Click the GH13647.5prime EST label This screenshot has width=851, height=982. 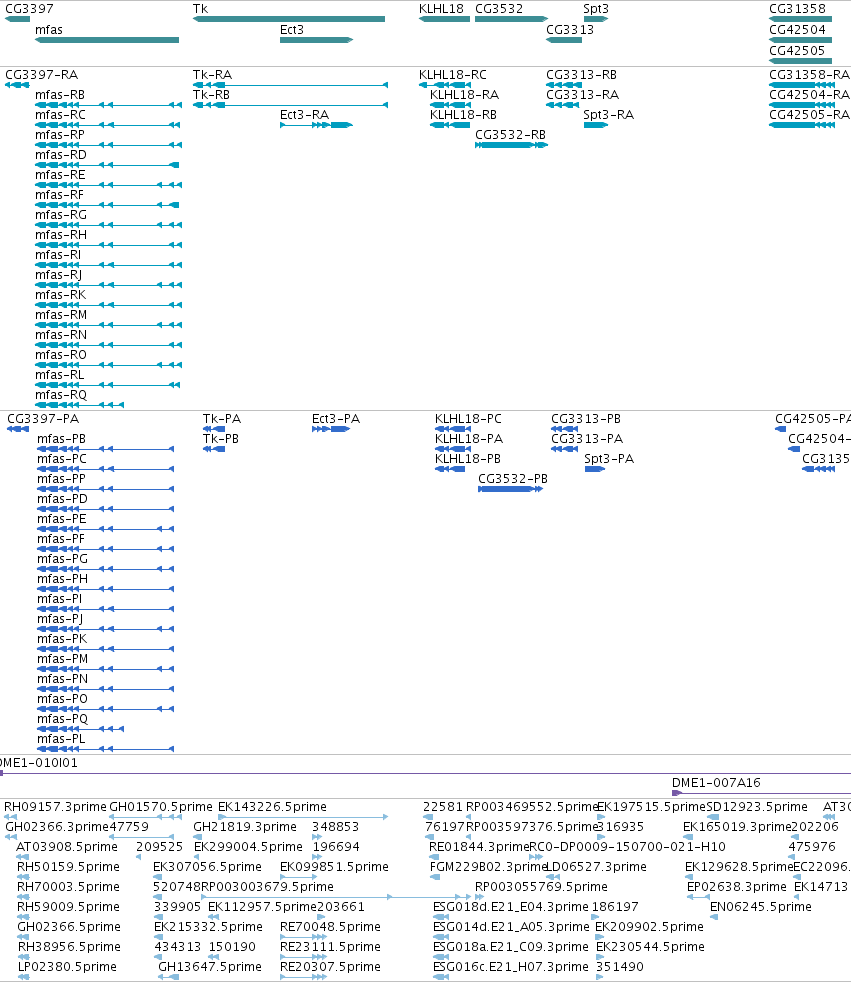[x=210, y=966]
